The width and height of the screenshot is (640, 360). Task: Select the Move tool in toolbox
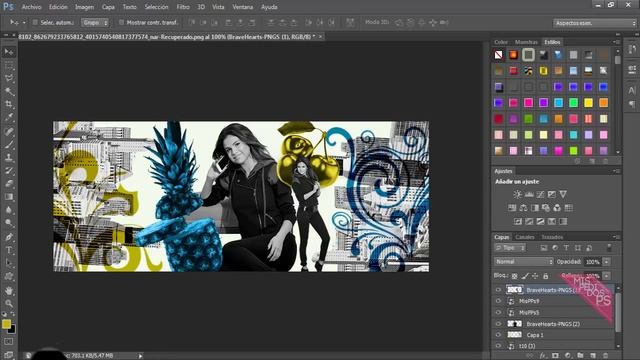coord(9,52)
